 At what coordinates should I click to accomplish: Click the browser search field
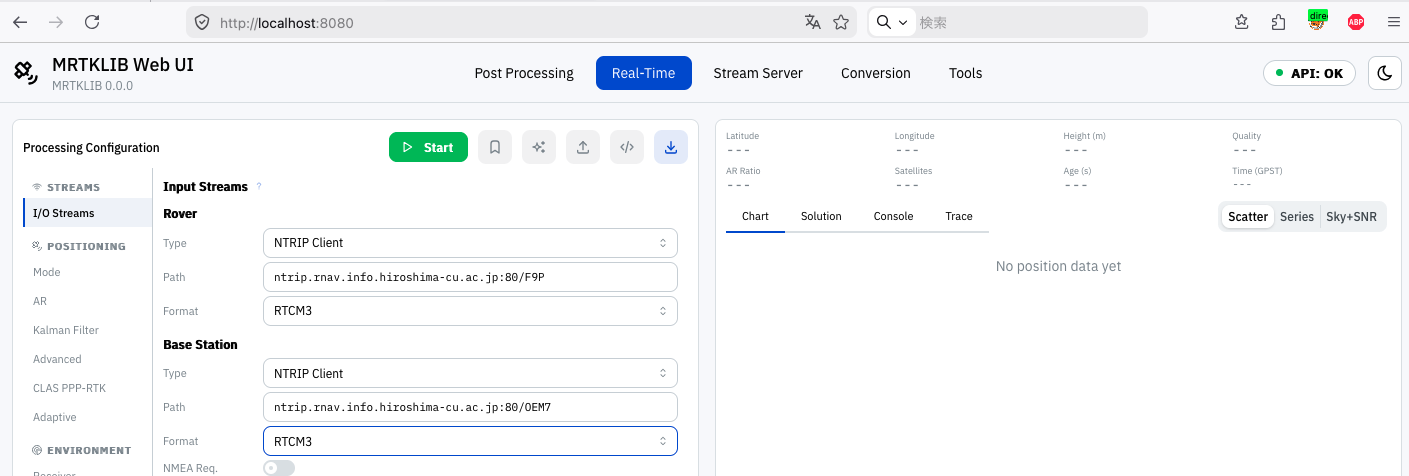(1030, 22)
